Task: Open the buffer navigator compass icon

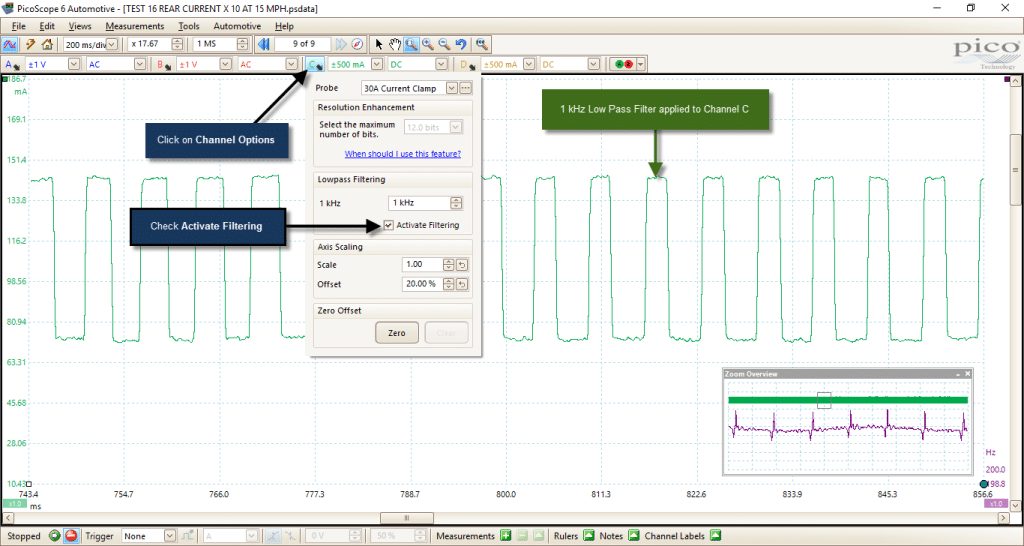Action: coord(357,44)
